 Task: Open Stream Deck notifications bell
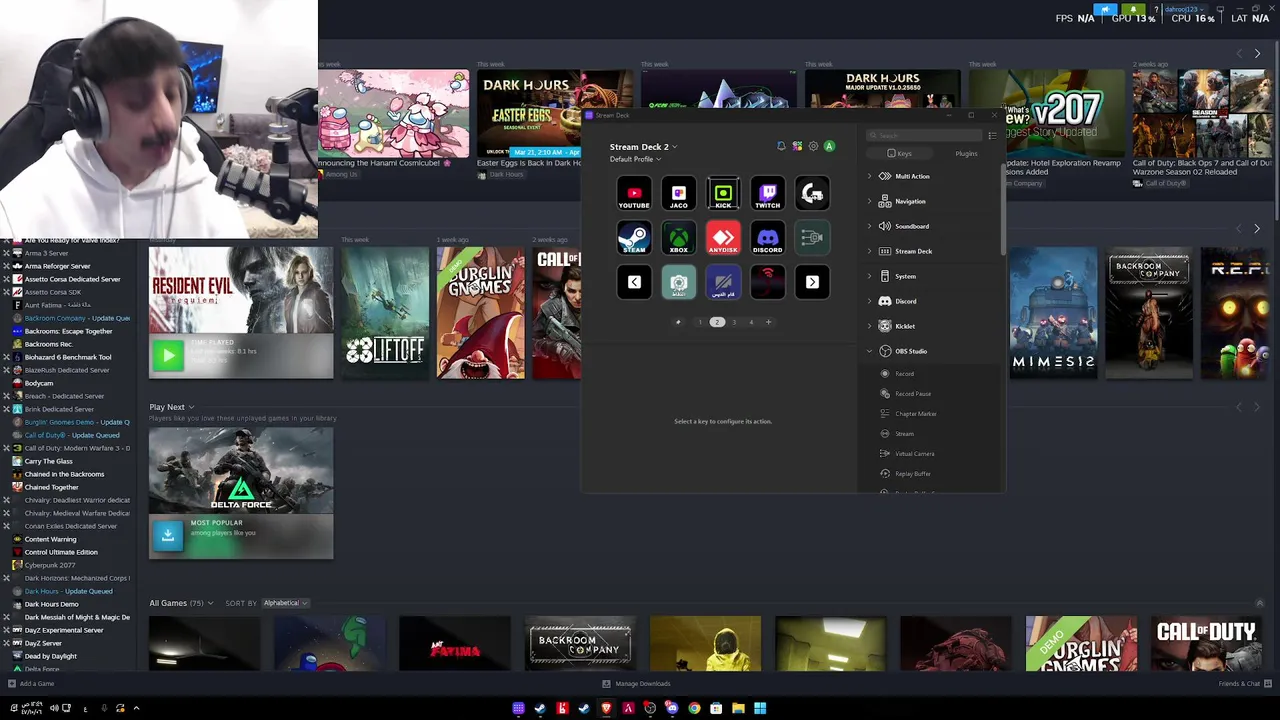pos(781,146)
